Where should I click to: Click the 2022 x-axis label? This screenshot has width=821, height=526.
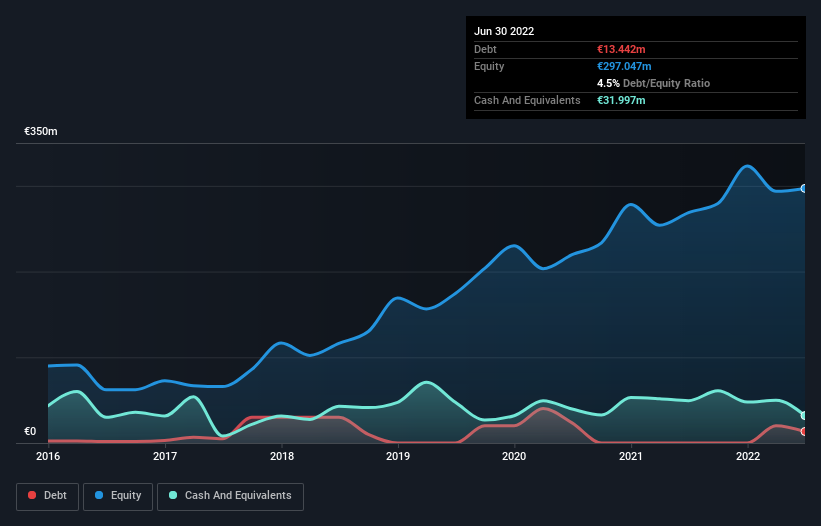coord(748,456)
